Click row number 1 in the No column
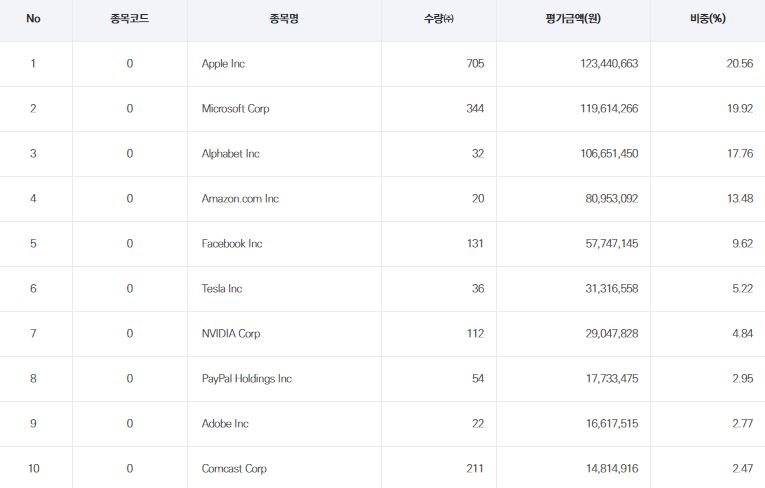Viewport: 765px width, 488px height. click(33, 63)
